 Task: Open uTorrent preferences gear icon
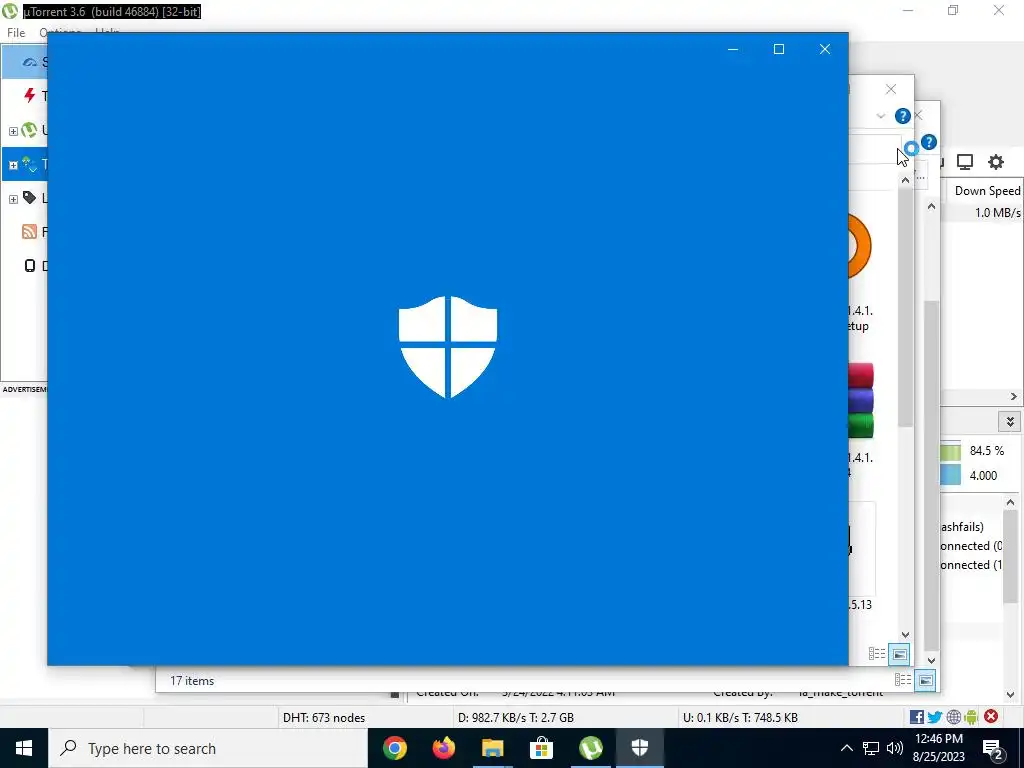click(995, 162)
